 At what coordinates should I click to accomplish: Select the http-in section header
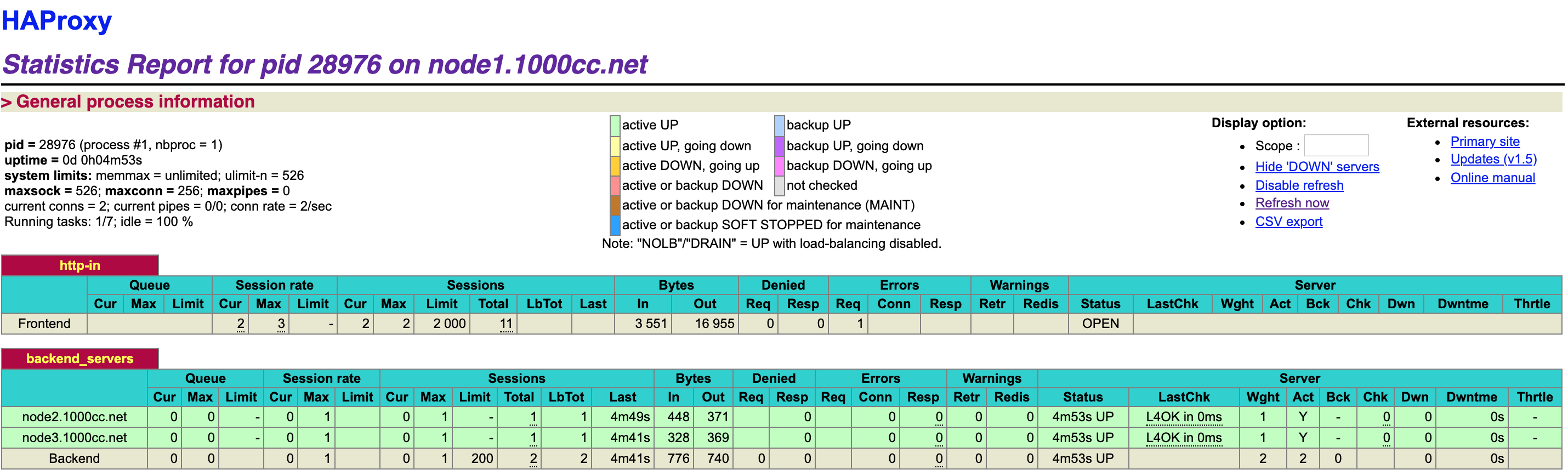click(79, 265)
